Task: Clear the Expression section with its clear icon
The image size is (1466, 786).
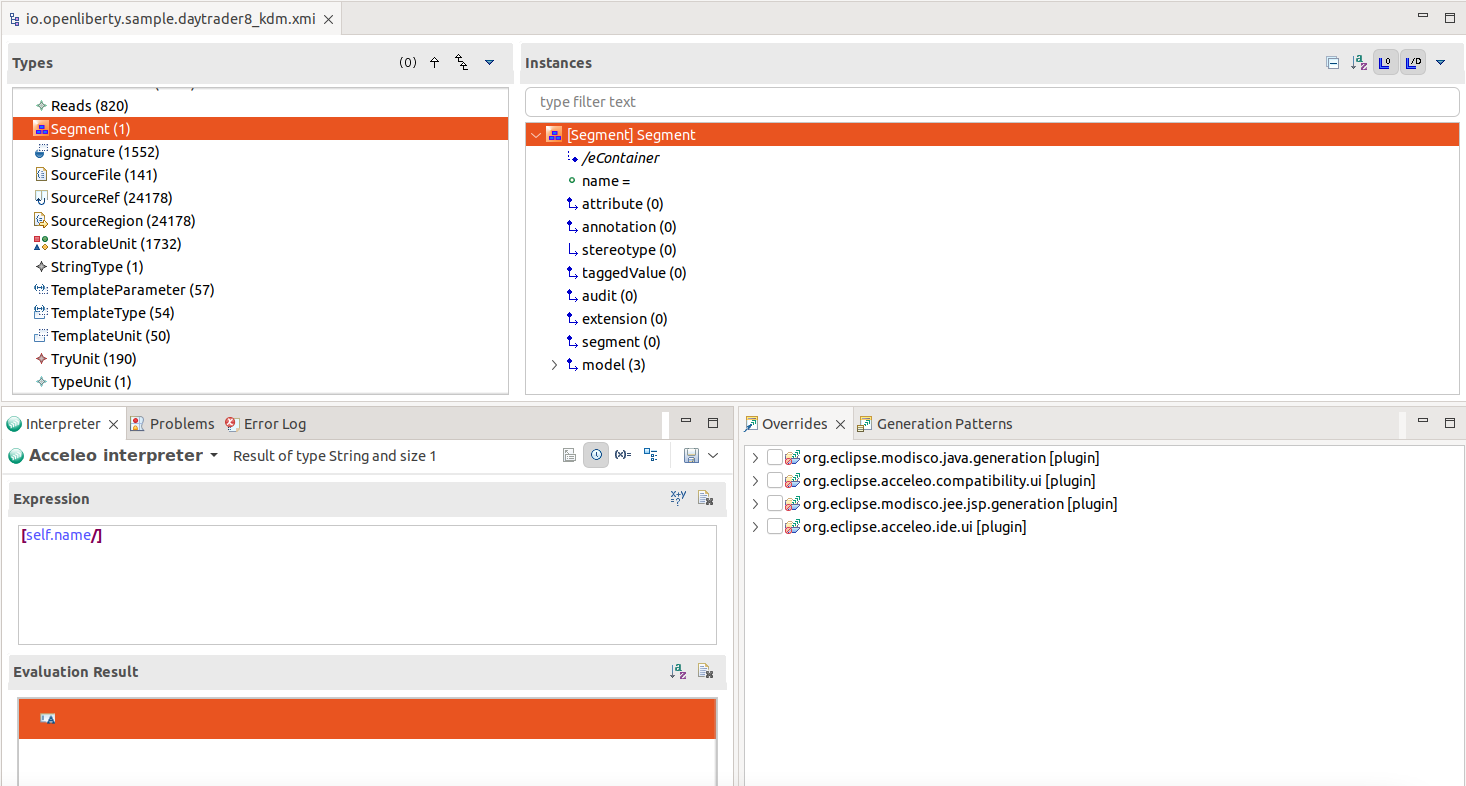Action: [705, 498]
